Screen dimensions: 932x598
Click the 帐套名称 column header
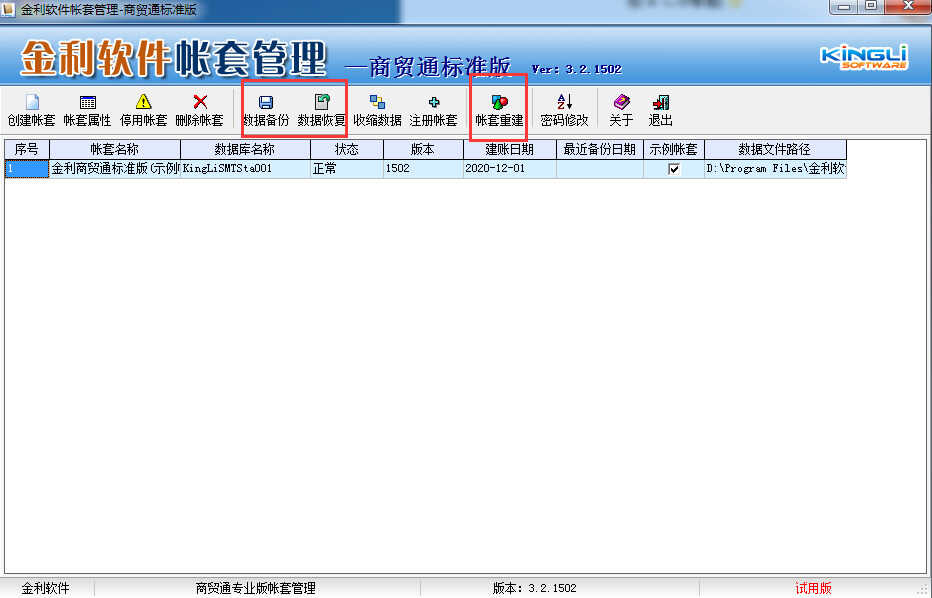pos(115,149)
